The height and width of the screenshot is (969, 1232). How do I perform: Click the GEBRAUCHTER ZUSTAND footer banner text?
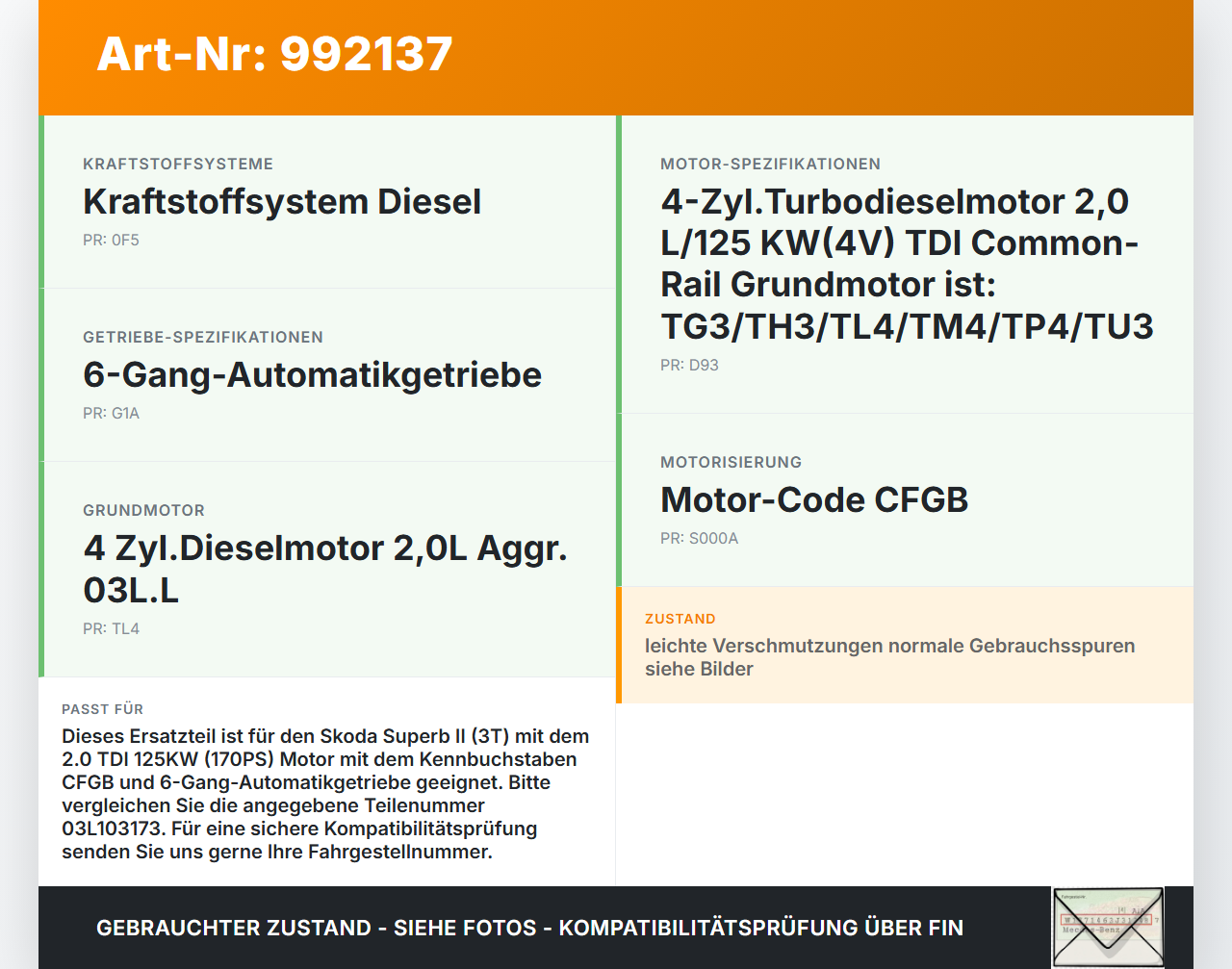point(529,928)
